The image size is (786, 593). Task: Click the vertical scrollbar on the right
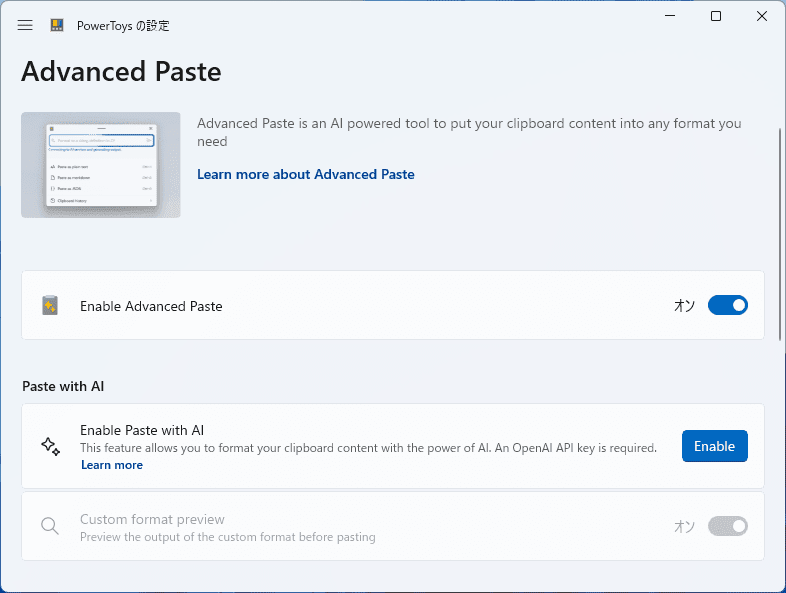[779, 235]
